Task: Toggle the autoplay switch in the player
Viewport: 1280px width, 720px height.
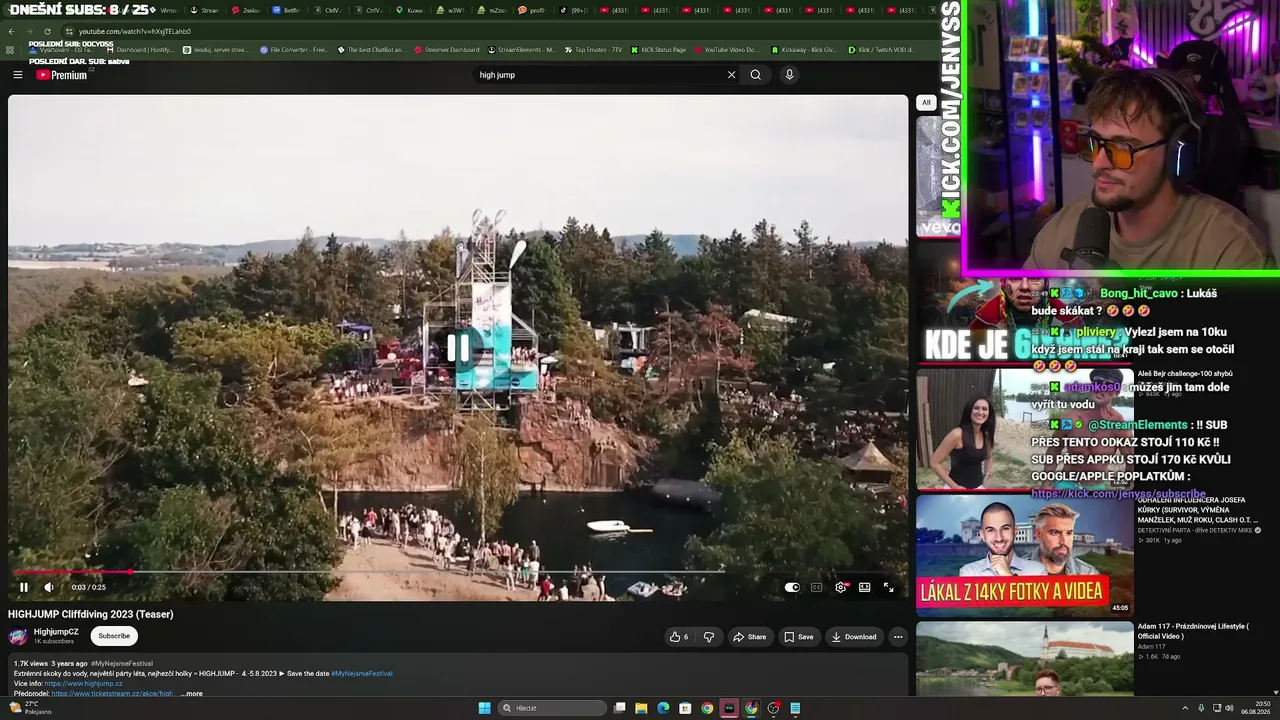Action: 792,587
